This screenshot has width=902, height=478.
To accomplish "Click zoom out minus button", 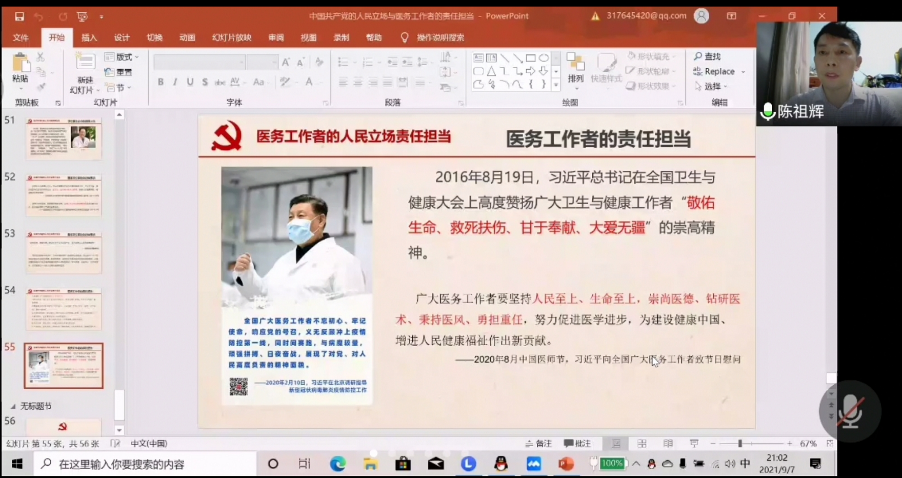I will [x=713, y=443].
